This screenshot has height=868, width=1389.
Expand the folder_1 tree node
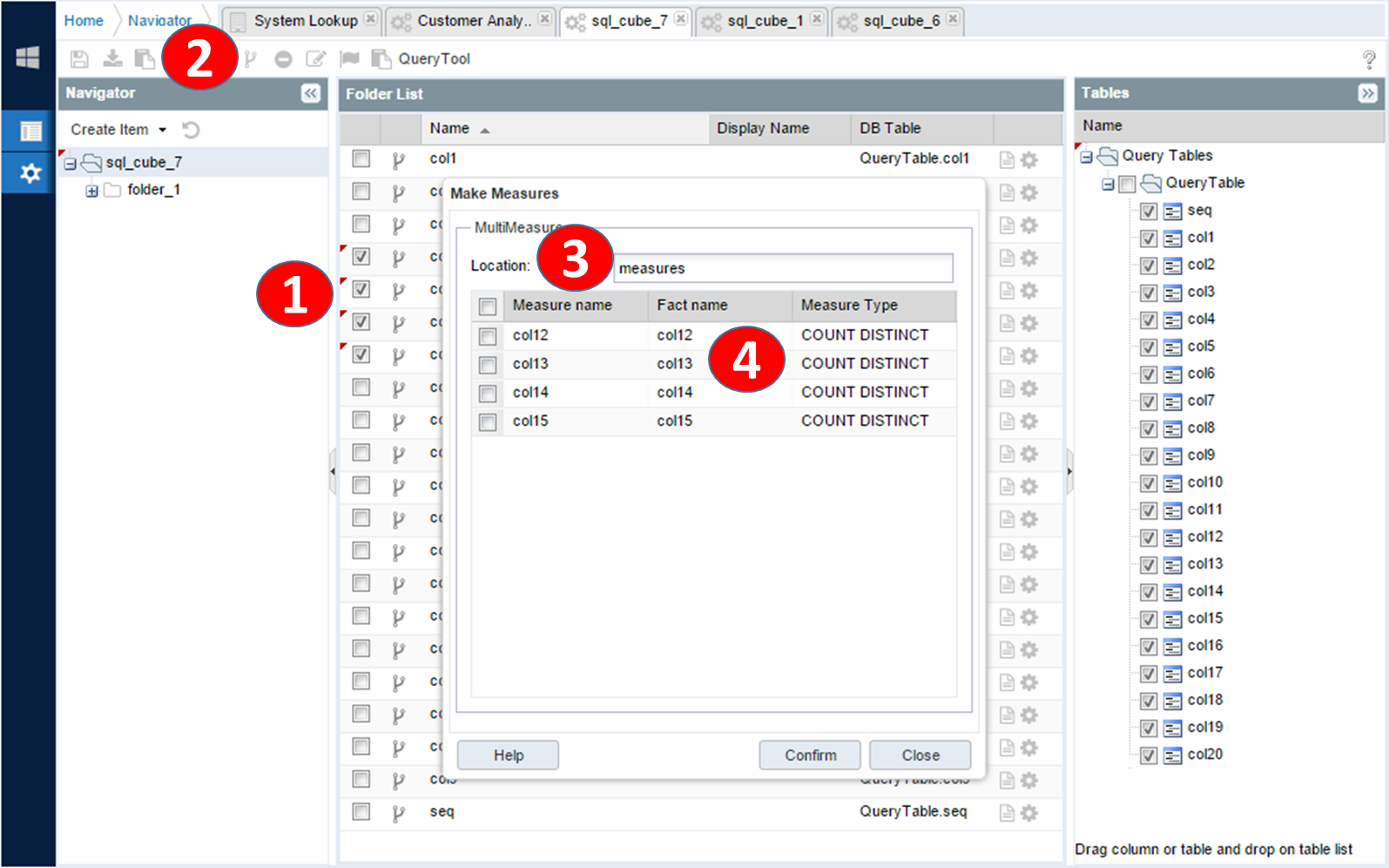pyautogui.click(x=91, y=191)
